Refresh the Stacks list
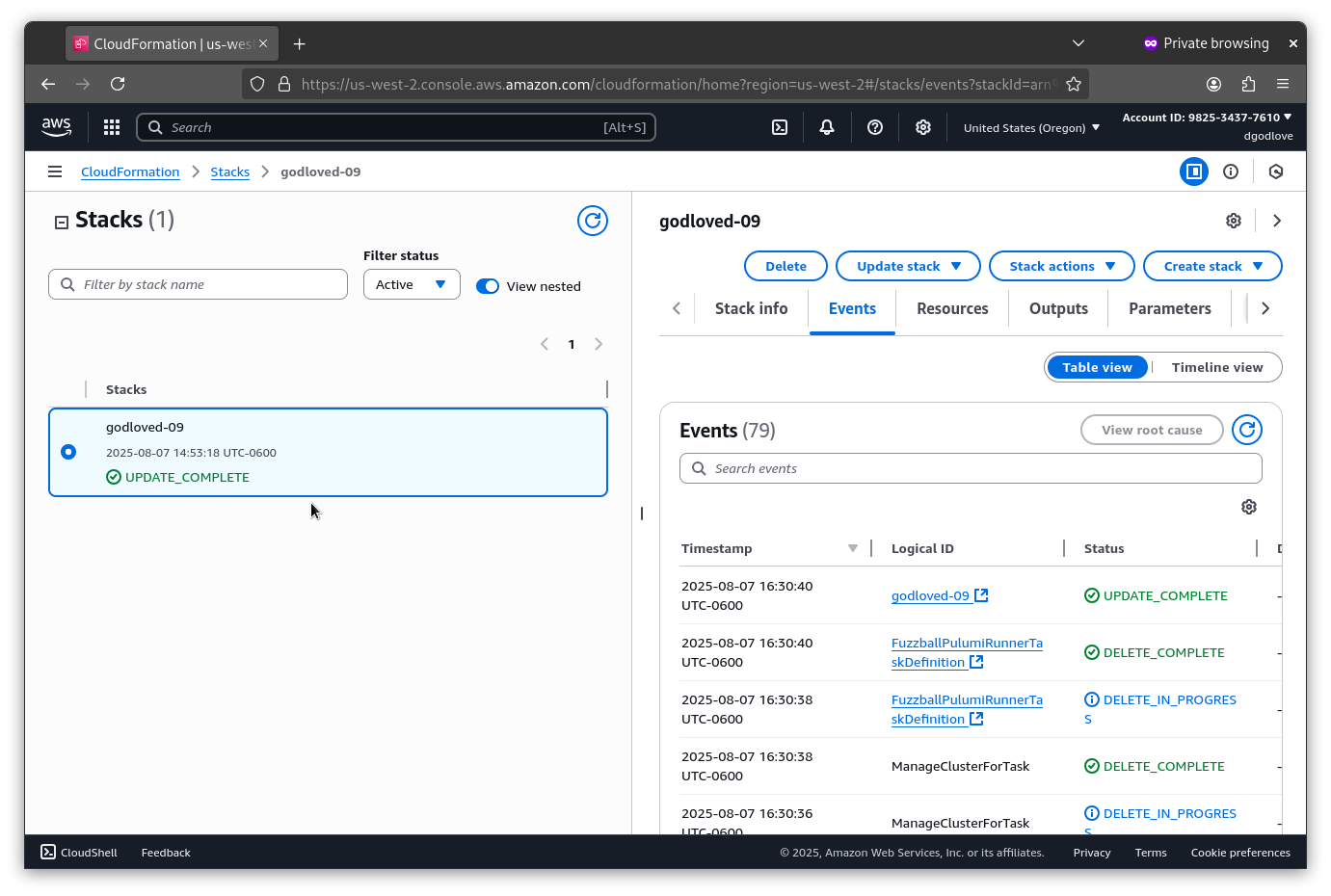This screenshot has height=896, width=1331. (x=592, y=221)
